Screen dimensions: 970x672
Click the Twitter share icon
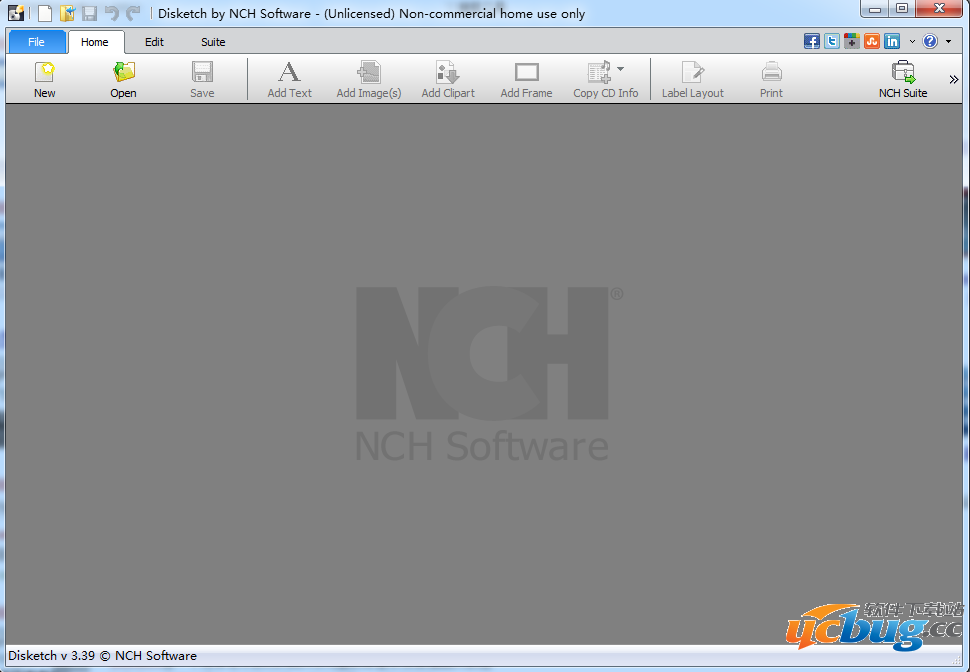832,41
